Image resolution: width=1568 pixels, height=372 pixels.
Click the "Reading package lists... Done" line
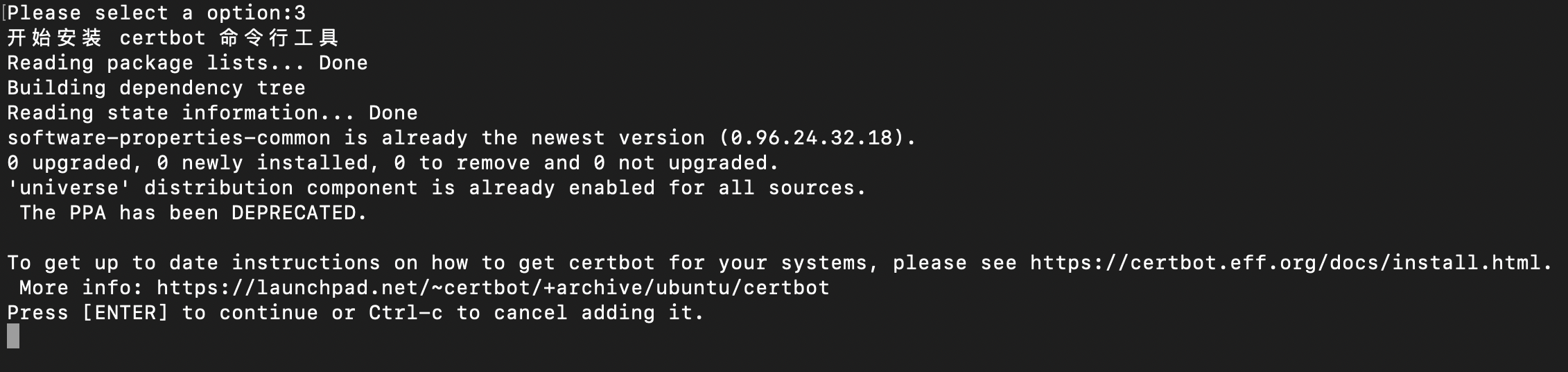pos(187,63)
